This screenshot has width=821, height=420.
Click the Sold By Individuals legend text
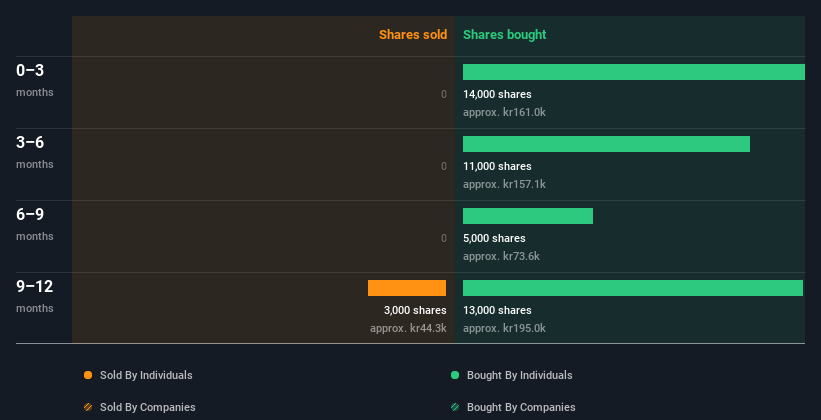[146, 375]
